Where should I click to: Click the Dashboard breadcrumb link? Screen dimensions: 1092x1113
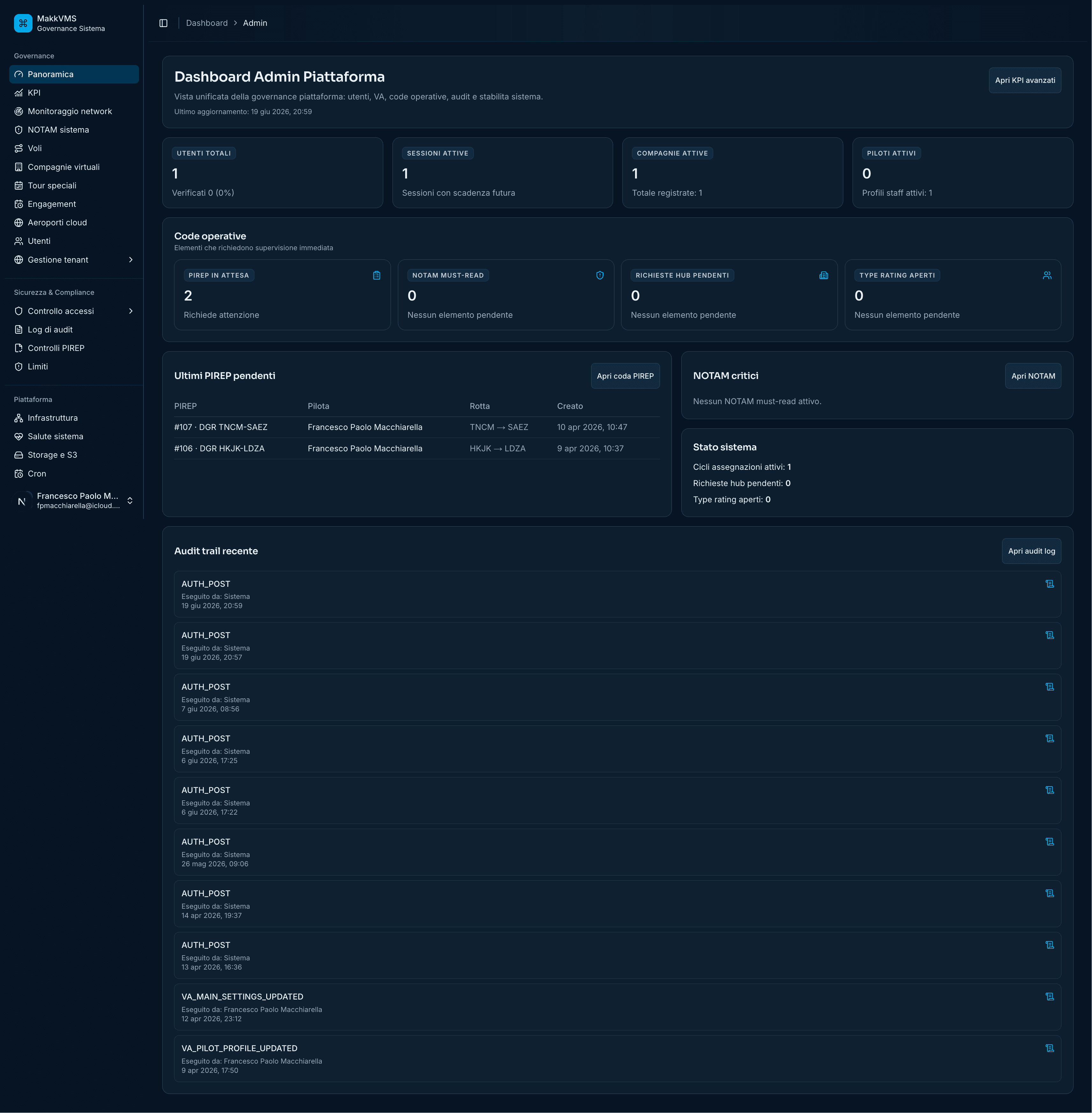207,23
